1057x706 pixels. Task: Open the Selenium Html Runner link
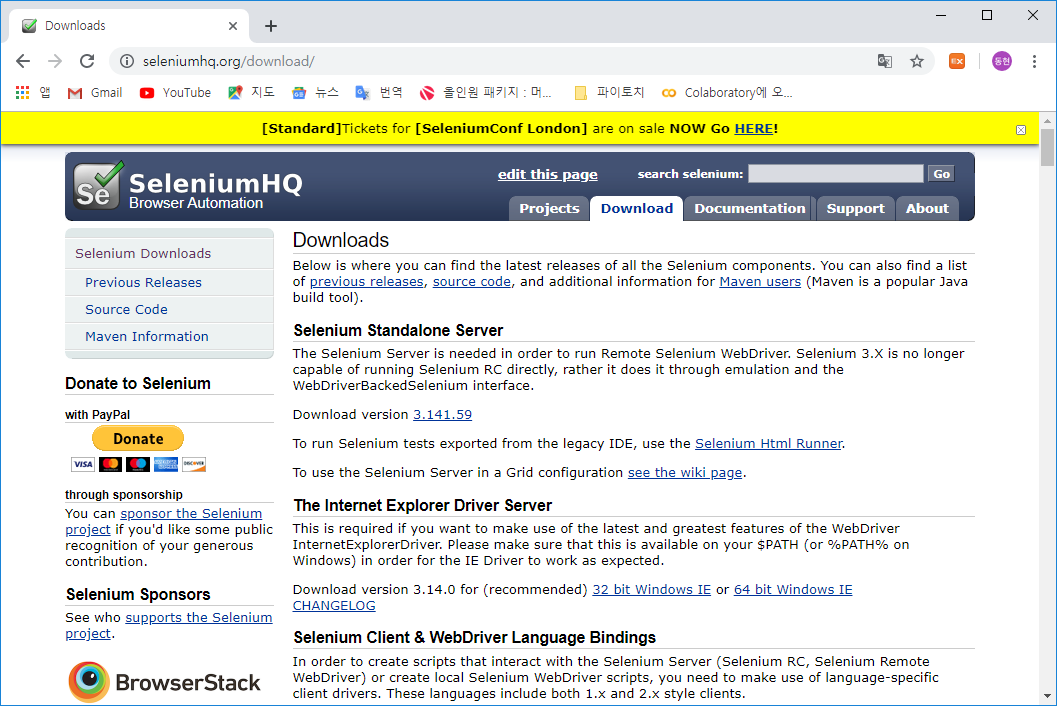click(768, 444)
